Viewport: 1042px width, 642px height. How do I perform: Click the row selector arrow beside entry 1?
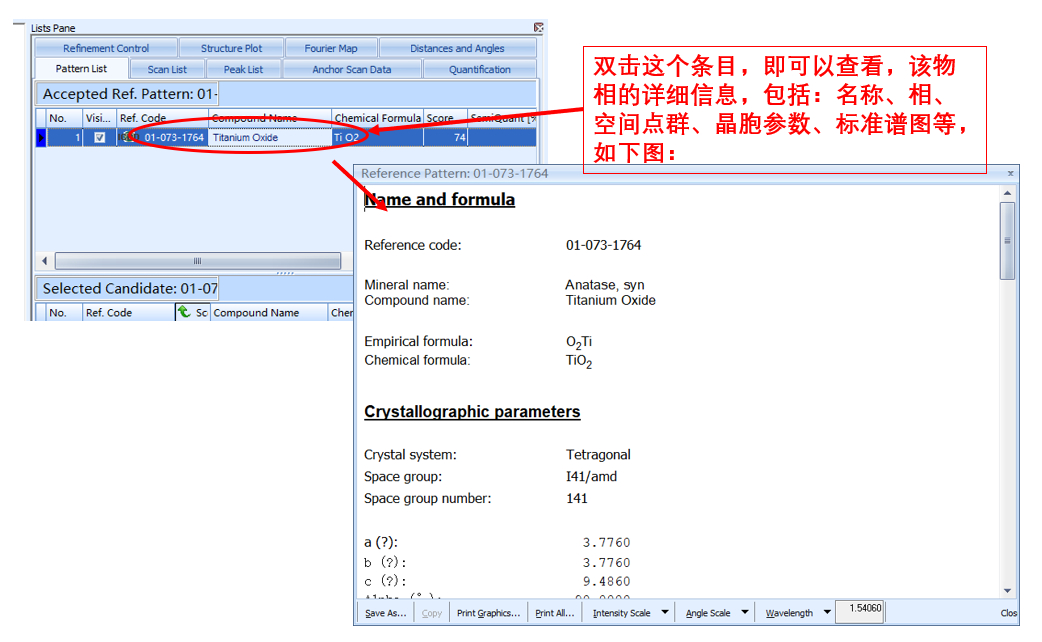[x=41, y=137]
